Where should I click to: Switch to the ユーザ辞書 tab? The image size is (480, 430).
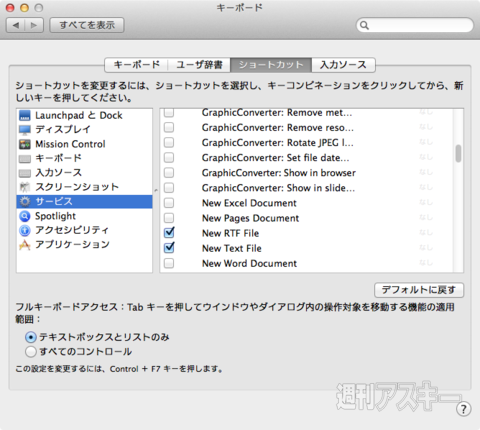click(199, 65)
